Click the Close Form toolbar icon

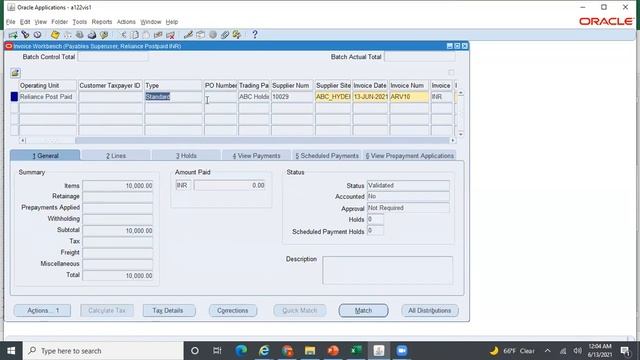point(104,35)
